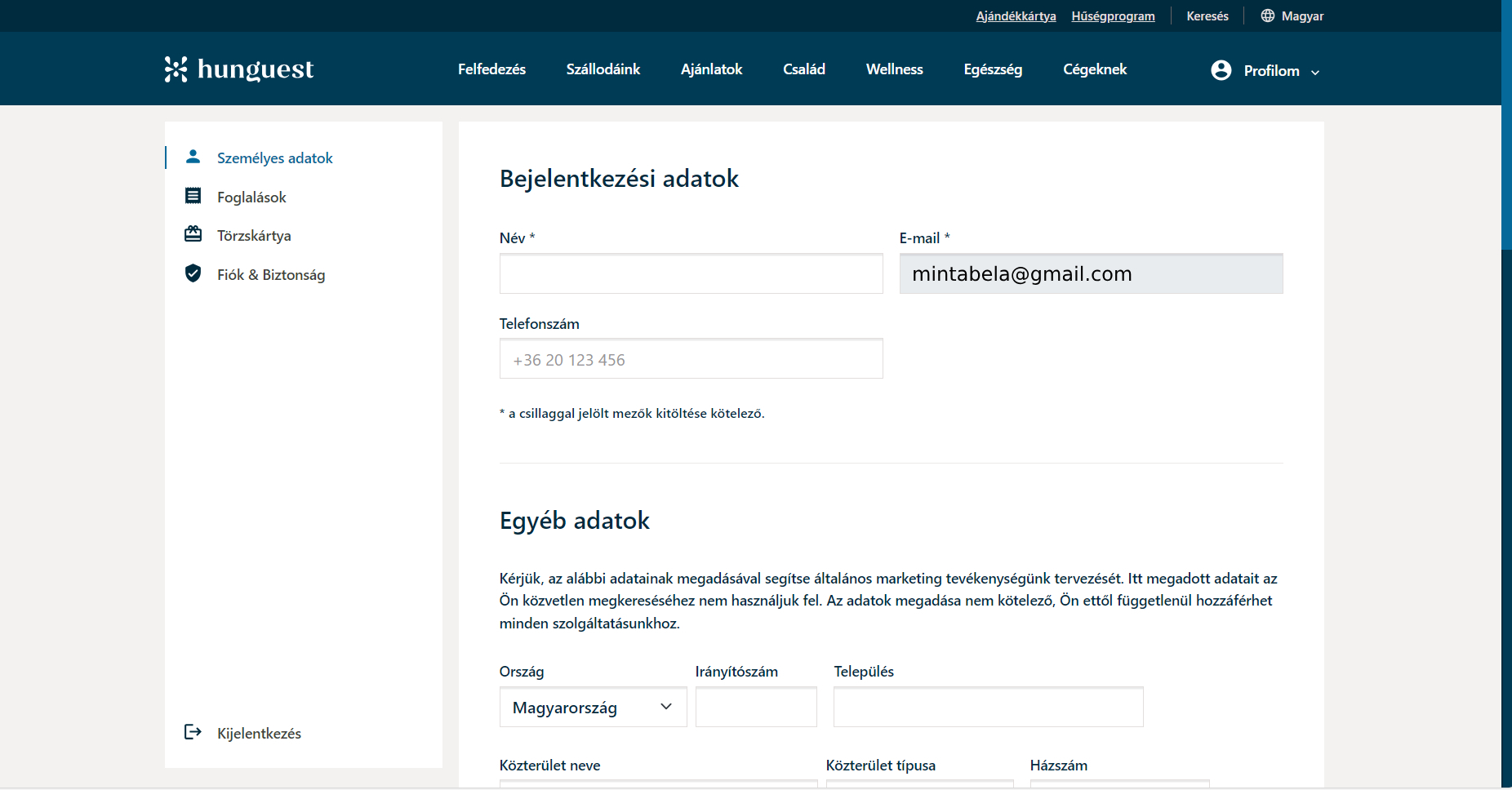Open the Egészség menu

[x=993, y=69]
